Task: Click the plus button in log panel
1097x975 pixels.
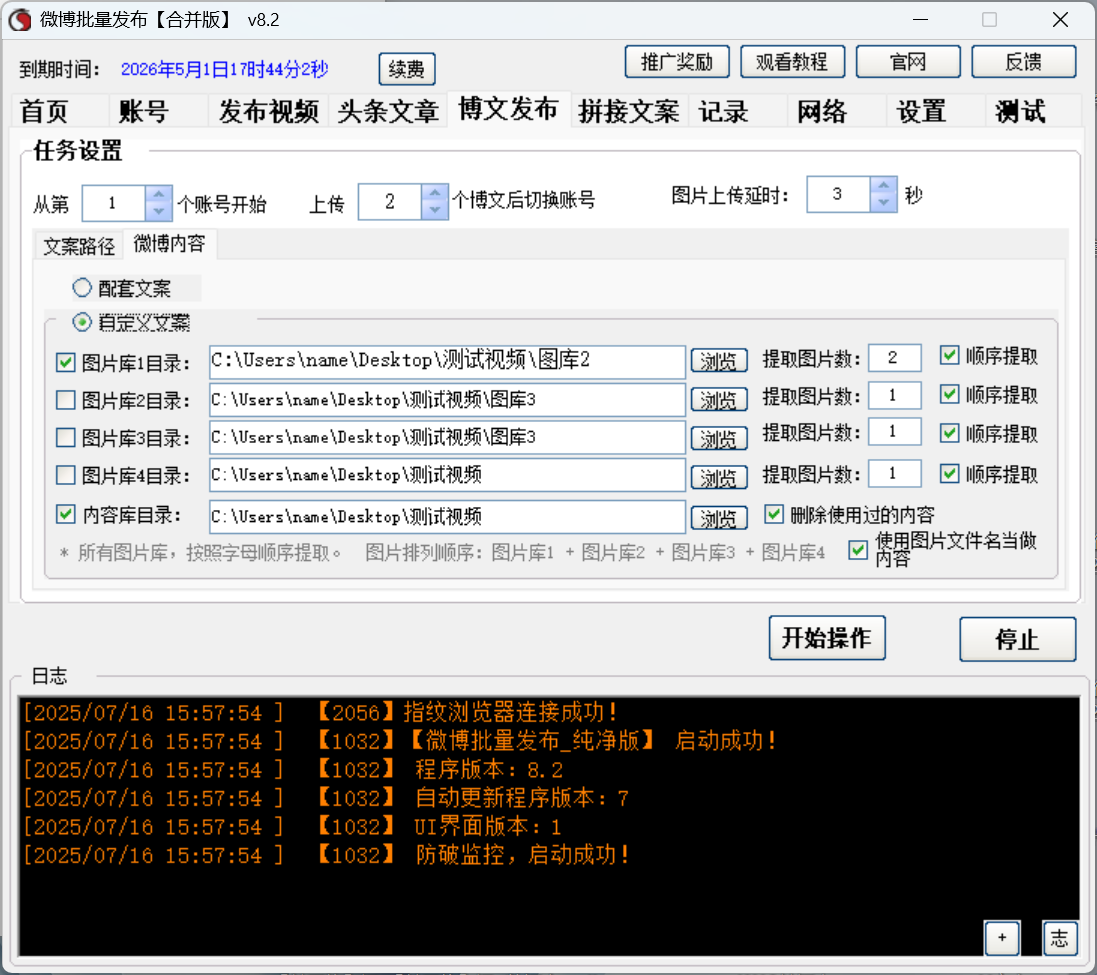Action: click(x=1002, y=938)
